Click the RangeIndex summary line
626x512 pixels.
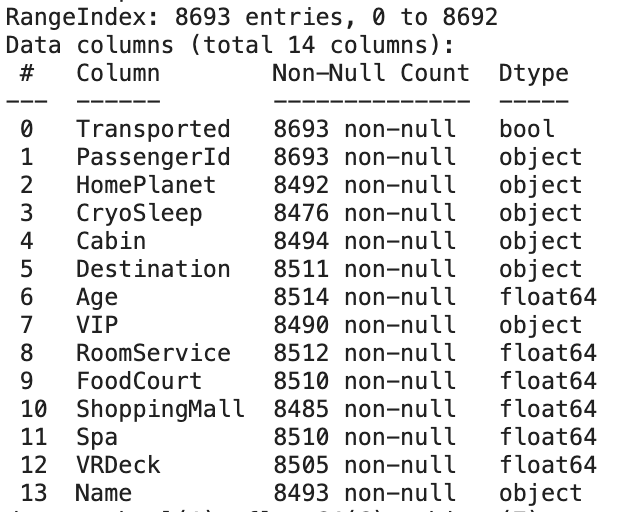251,17
